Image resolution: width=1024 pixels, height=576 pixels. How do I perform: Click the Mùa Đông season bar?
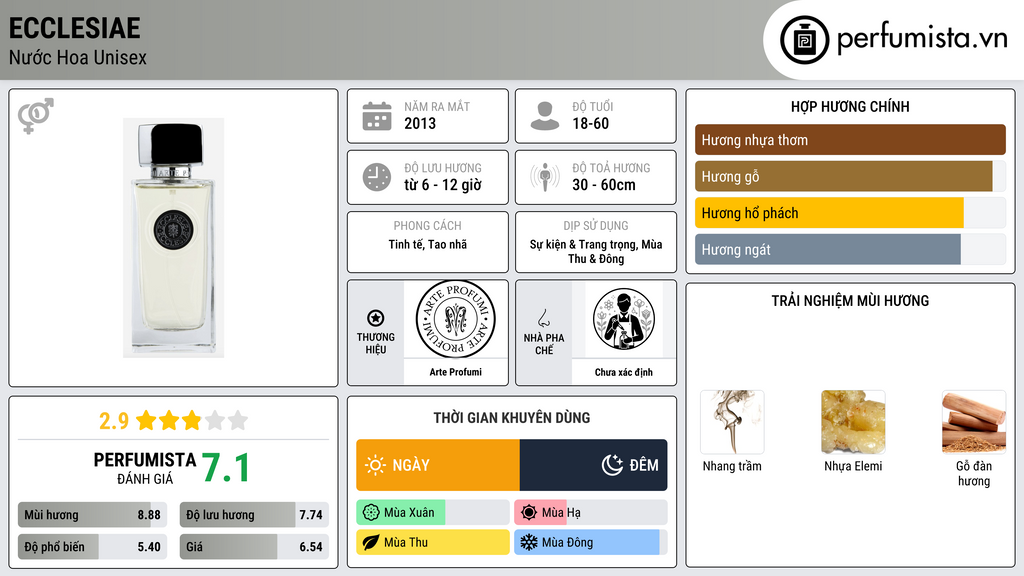(591, 542)
